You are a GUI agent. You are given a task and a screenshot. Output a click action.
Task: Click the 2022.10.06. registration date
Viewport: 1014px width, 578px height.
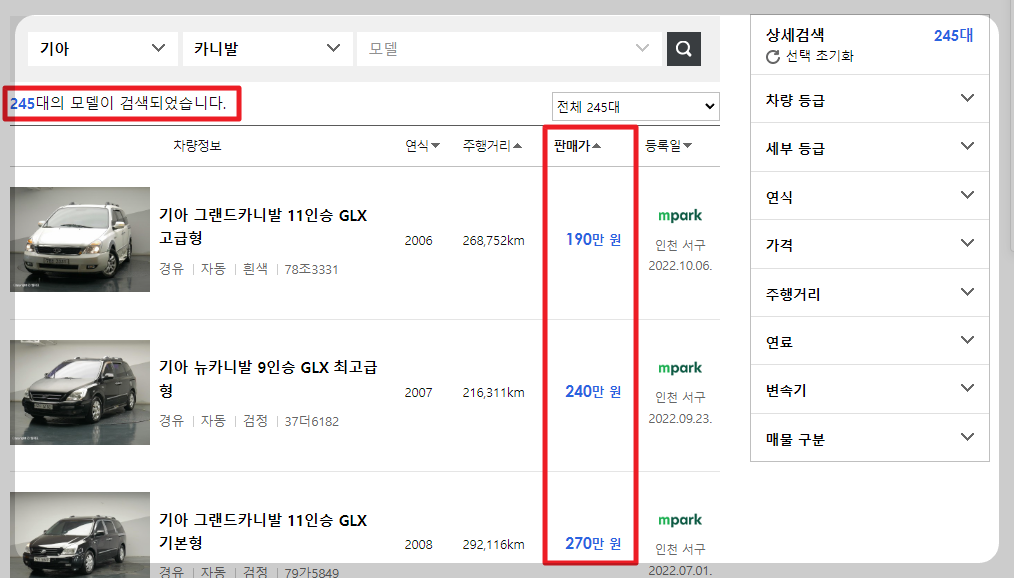(x=680, y=266)
